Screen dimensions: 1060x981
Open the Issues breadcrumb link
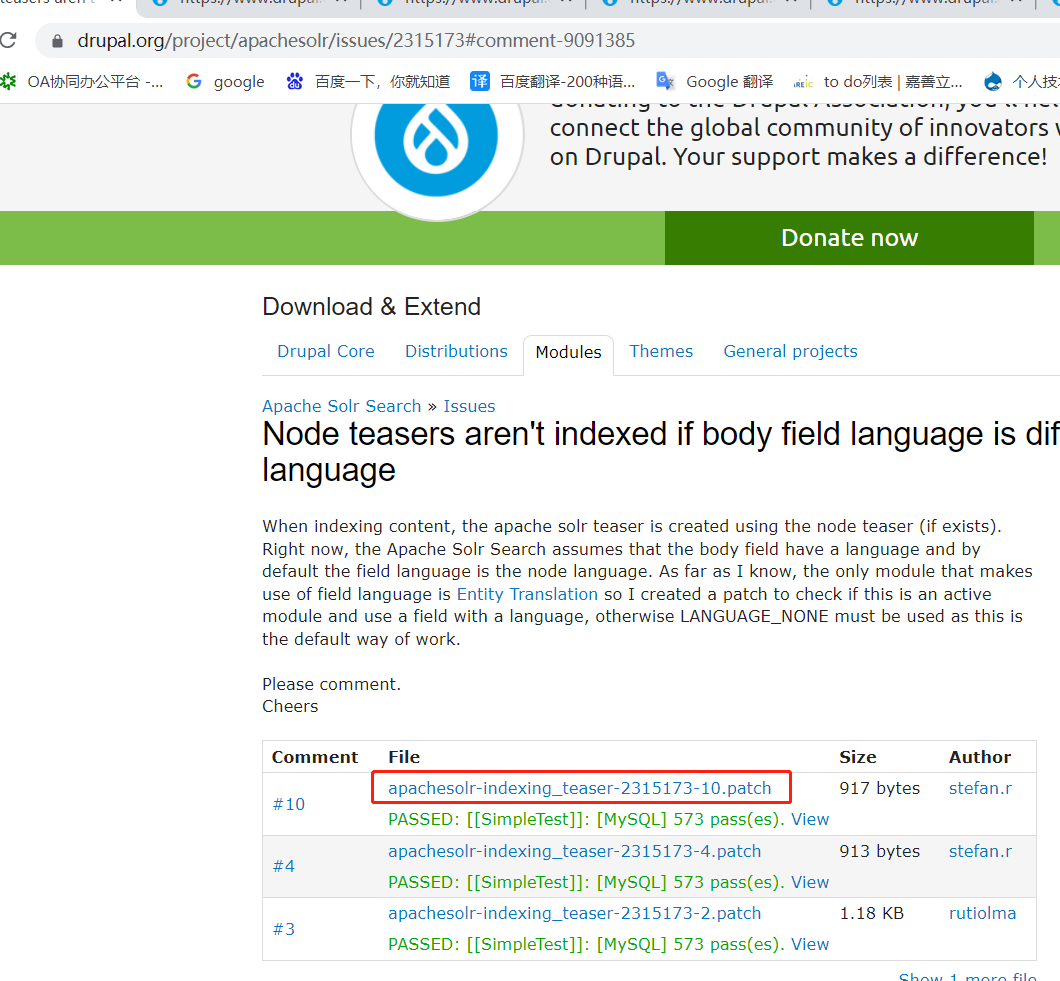(x=469, y=406)
